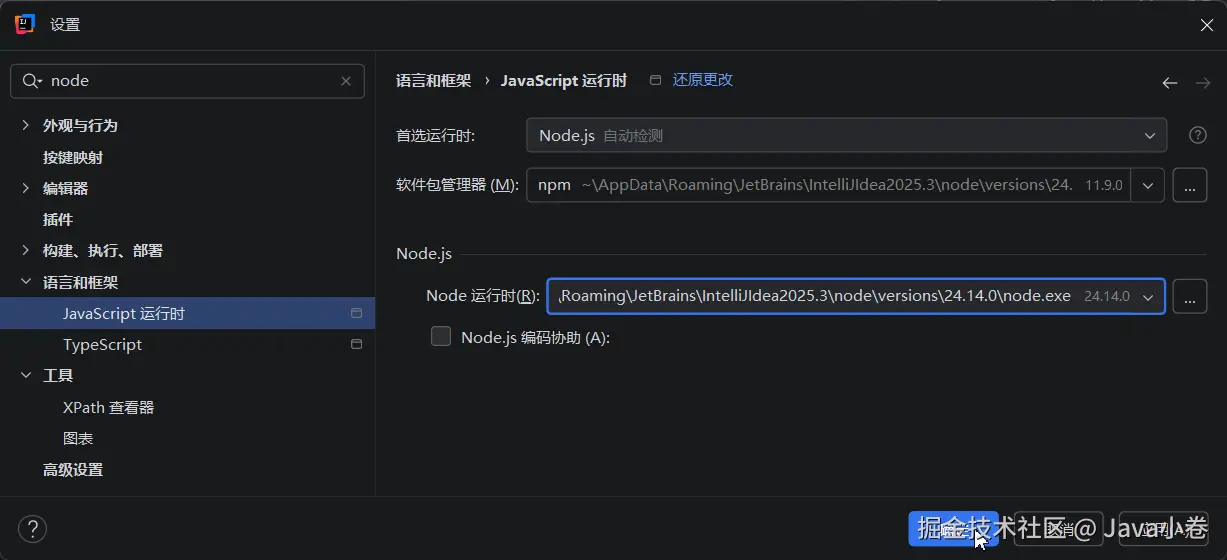1227x560 pixels.
Task: Click the IntelliJ IDEA logo icon
Action: (x=25, y=24)
